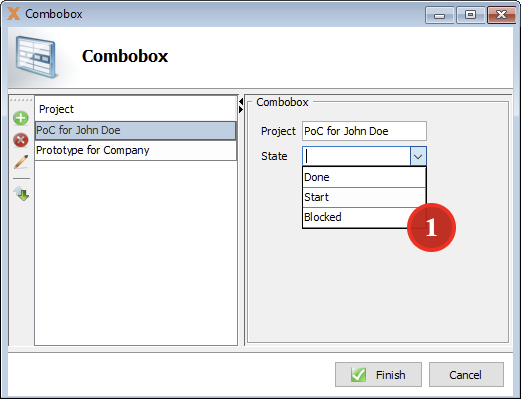Collapse panel with left splitter arrow

(x=241, y=101)
